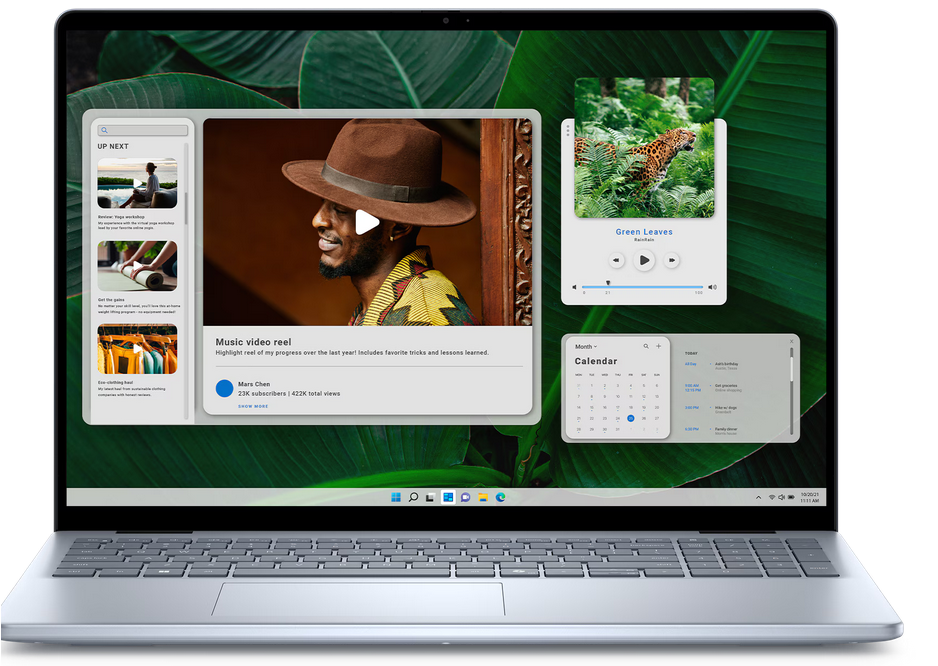Expand the Month view dropdown
Viewport: 938px width, 666px height.
click(x=585, y=347)
